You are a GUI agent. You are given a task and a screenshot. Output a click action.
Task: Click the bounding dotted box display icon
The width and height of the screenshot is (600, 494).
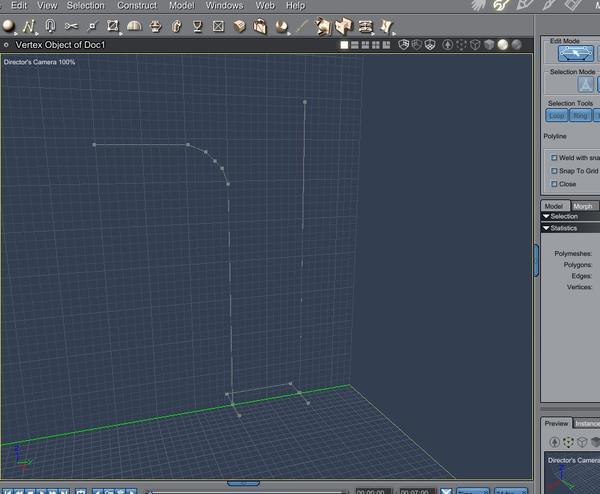[461, 45]
